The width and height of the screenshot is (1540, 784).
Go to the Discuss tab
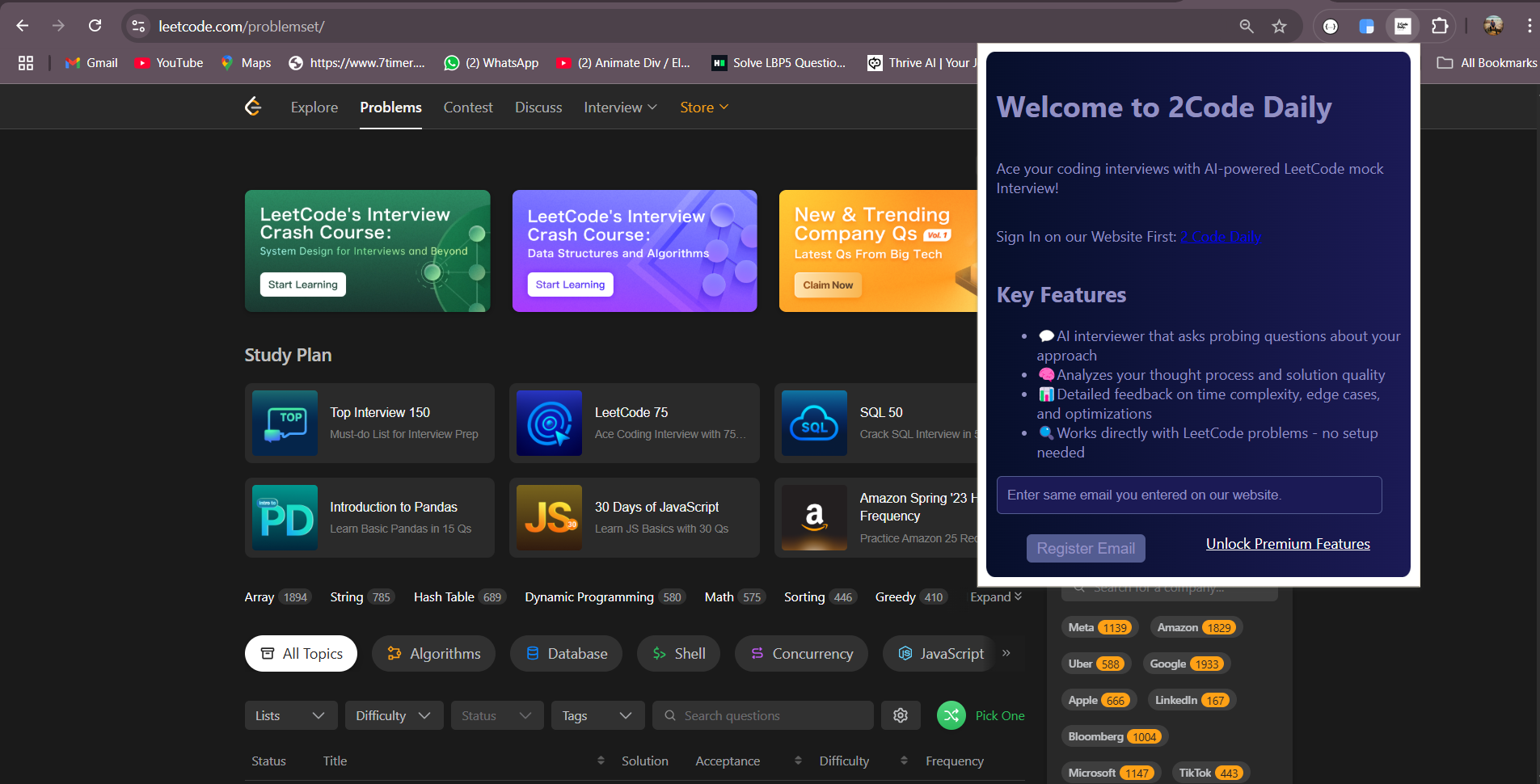point(538,107)
